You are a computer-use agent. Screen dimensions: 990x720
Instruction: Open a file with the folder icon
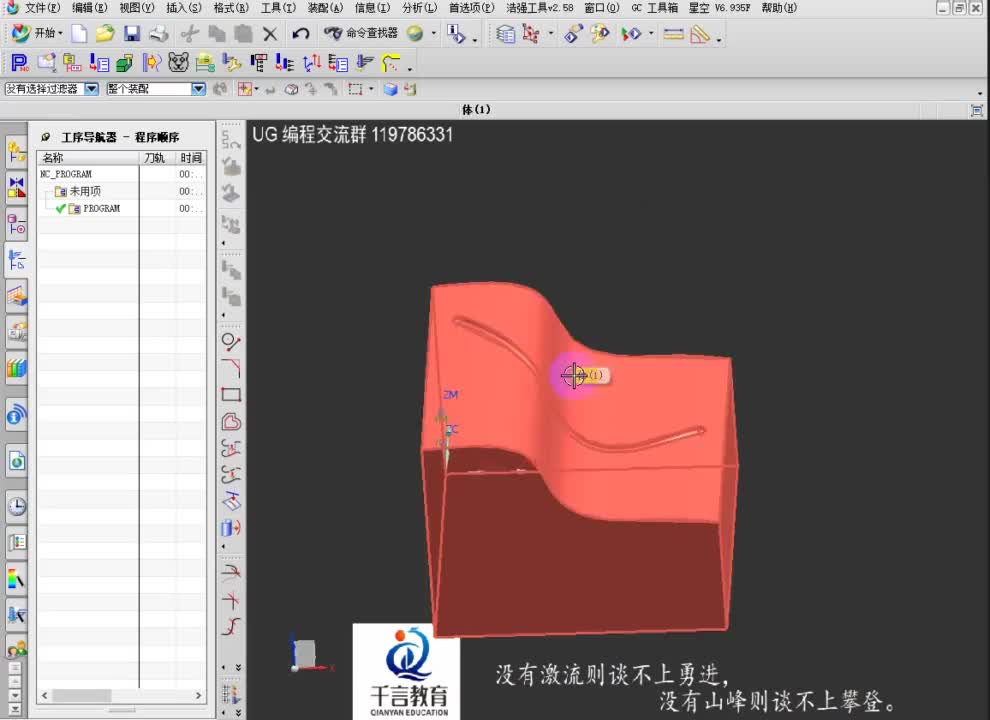[105, 33]
